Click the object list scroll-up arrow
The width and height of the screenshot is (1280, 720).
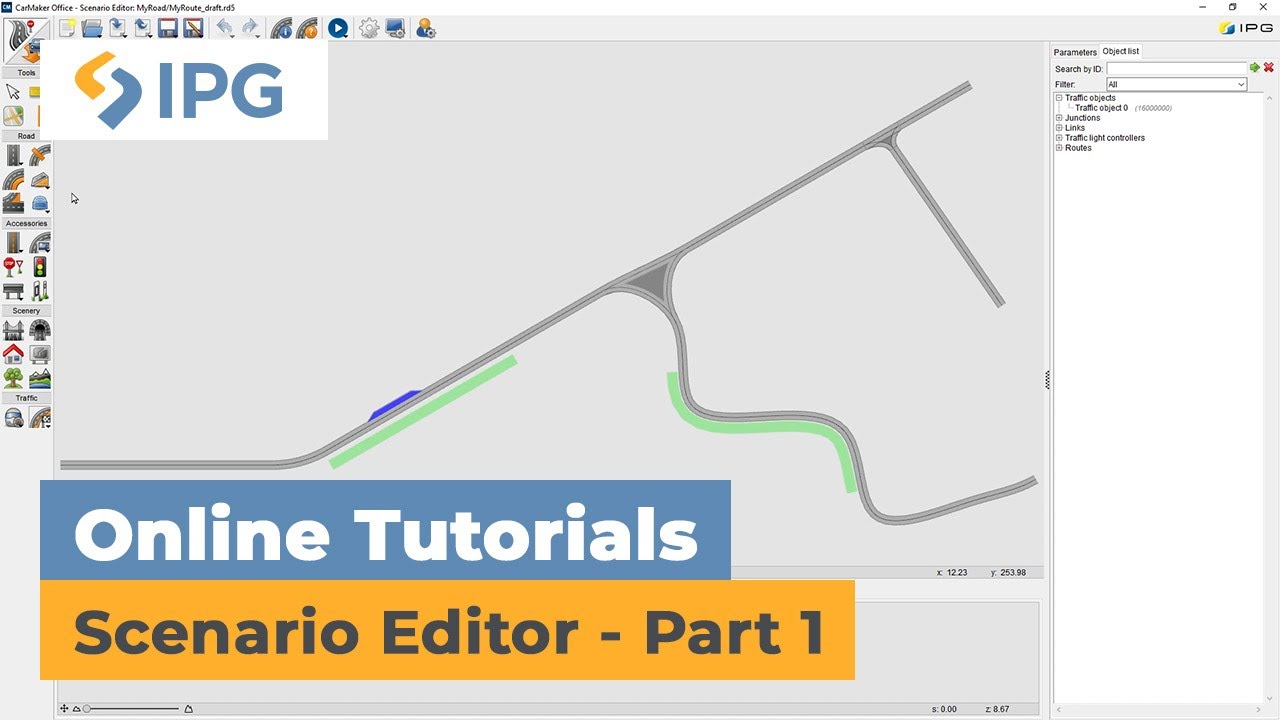click(1272, 99)
